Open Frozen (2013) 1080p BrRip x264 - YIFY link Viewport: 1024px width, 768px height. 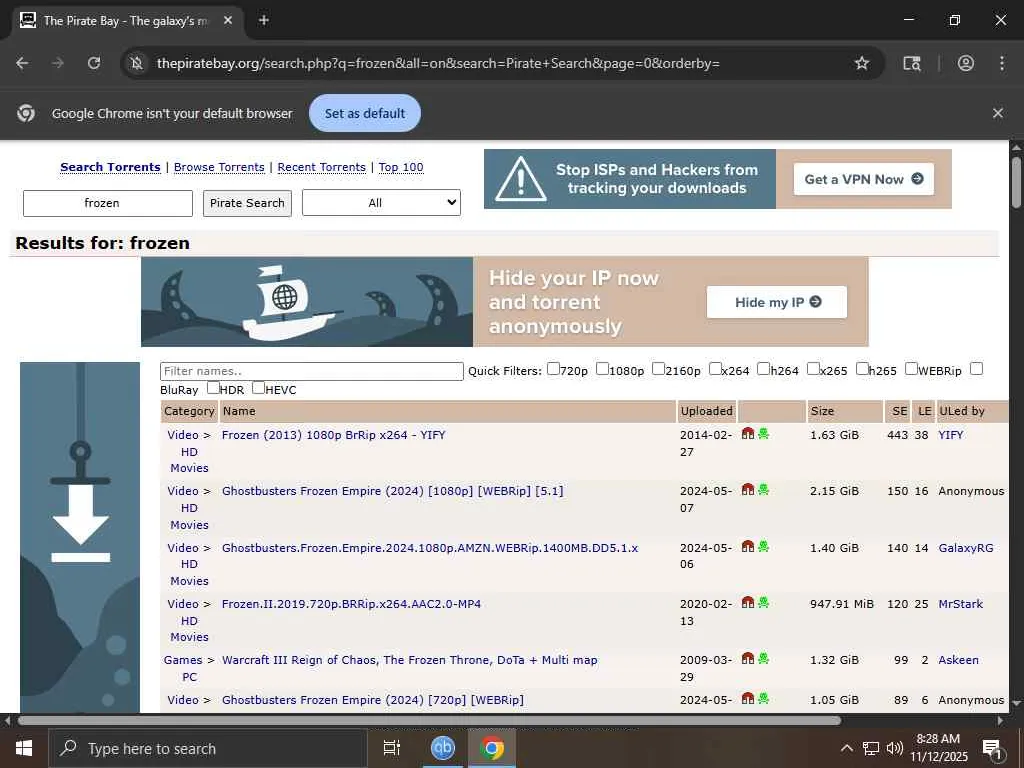[x=334, y=435]
